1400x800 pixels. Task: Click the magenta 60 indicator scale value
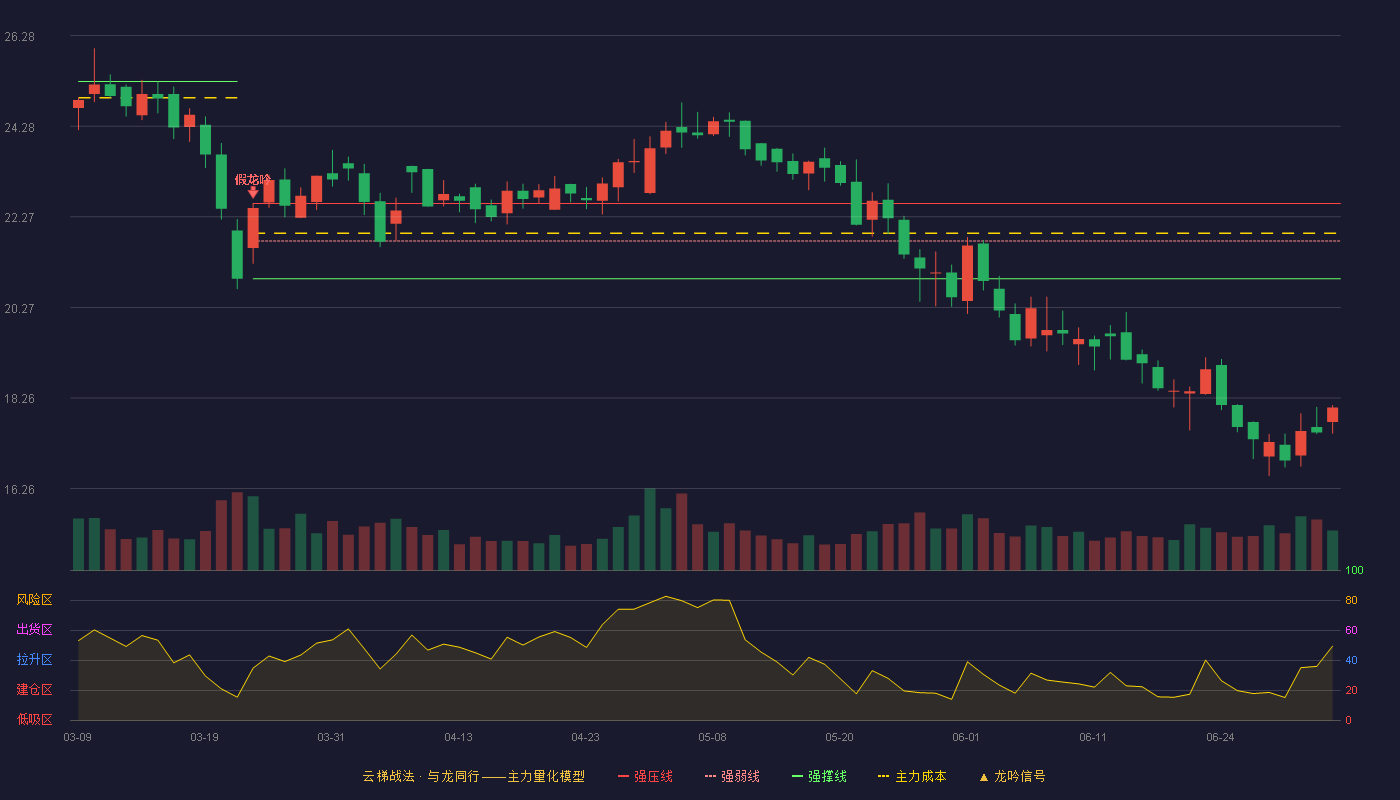pyautogui.click(x=1351, y=630)
